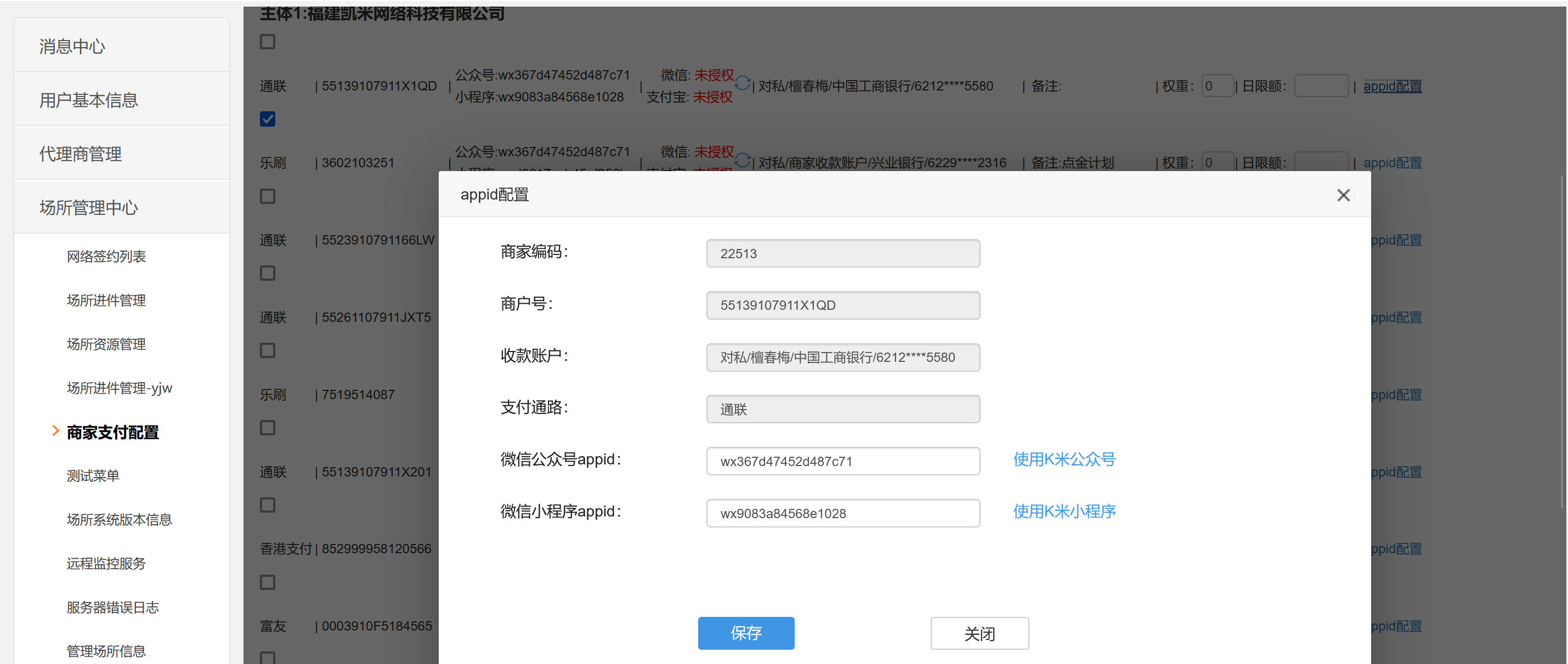
Task: Click orange arrow beside 商家支付配置
Action: (x=55, y=431)
